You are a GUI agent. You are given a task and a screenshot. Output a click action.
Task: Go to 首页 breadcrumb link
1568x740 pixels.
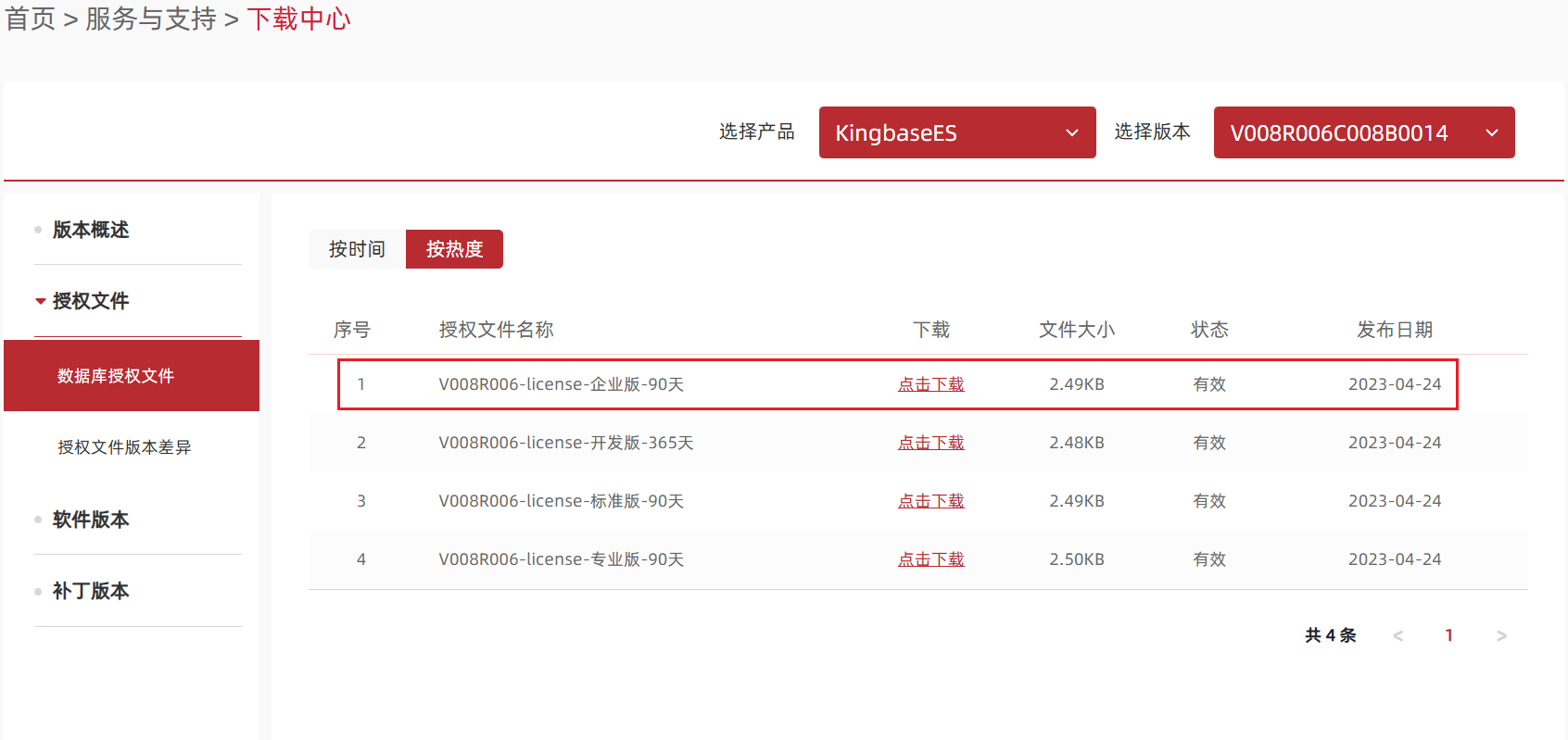point(31,19)
